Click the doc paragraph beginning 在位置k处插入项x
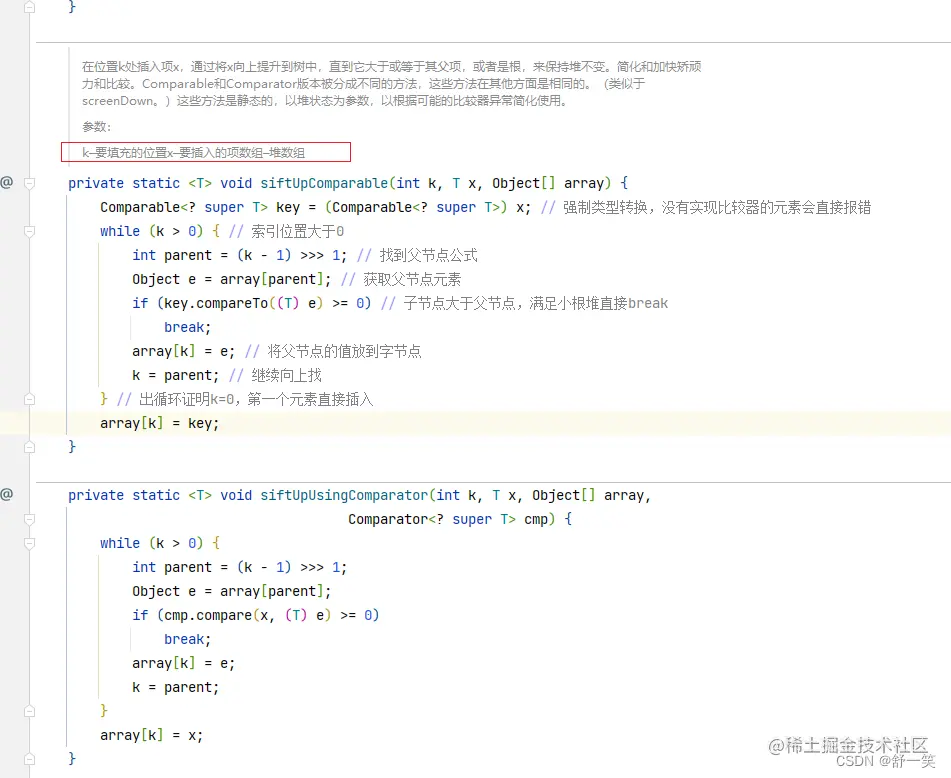 [392, 84]
